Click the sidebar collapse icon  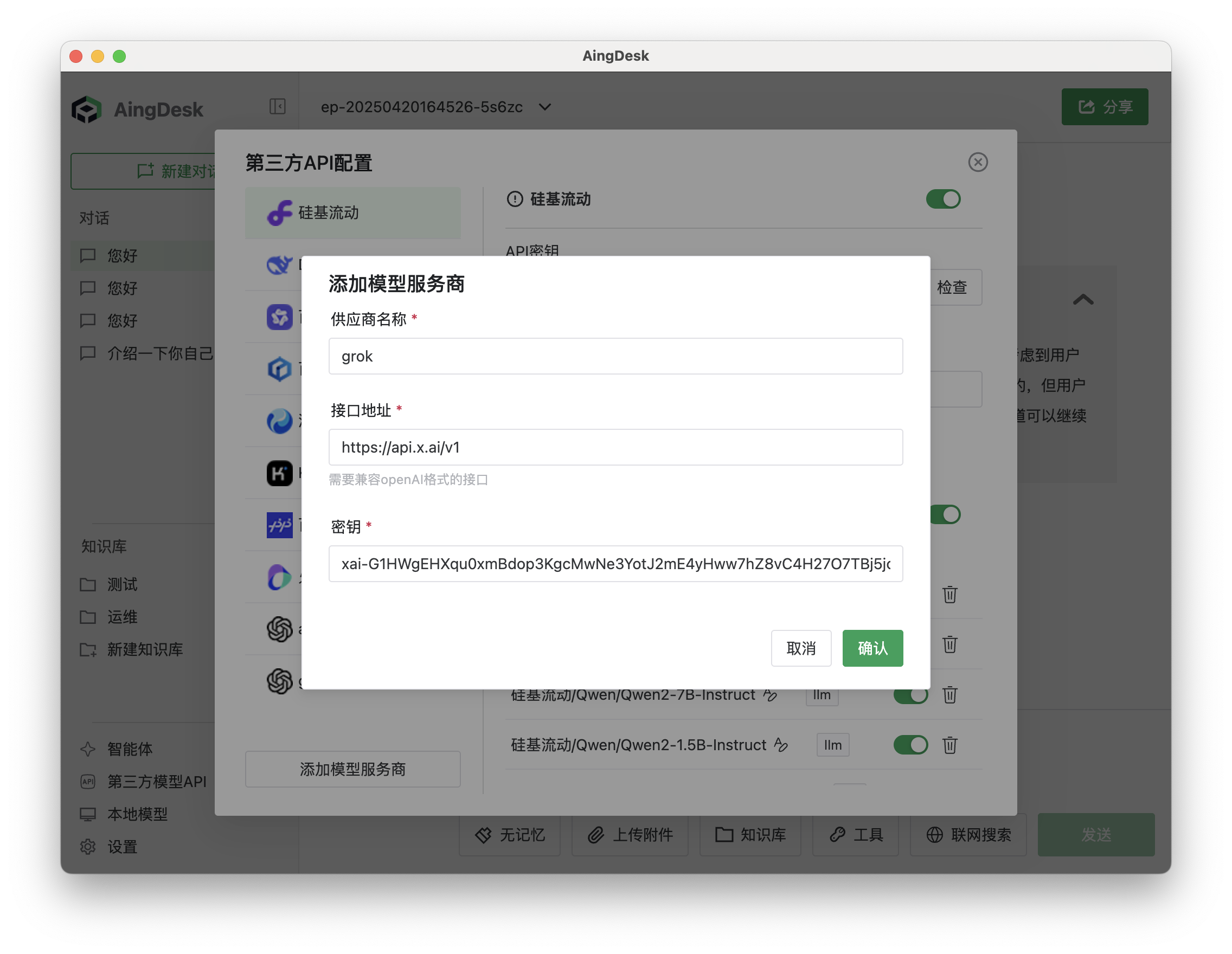click(277, 107)
